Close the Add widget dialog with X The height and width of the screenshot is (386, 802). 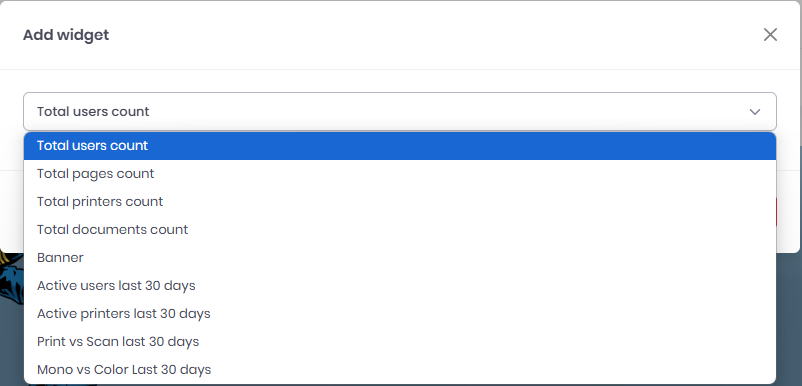[x=770, y=35]
